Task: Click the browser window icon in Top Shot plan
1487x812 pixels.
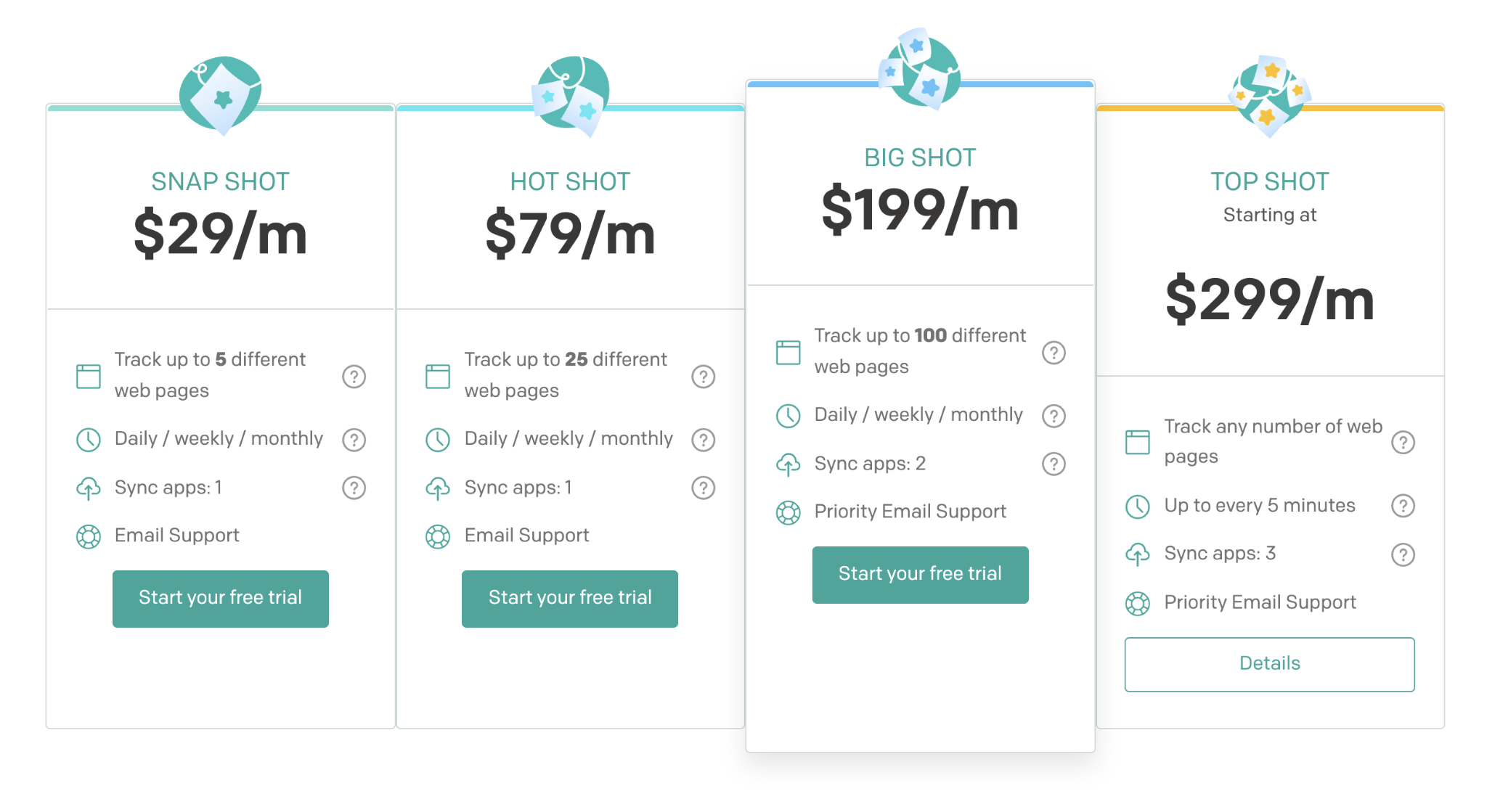Action: tap(1137, 442)
